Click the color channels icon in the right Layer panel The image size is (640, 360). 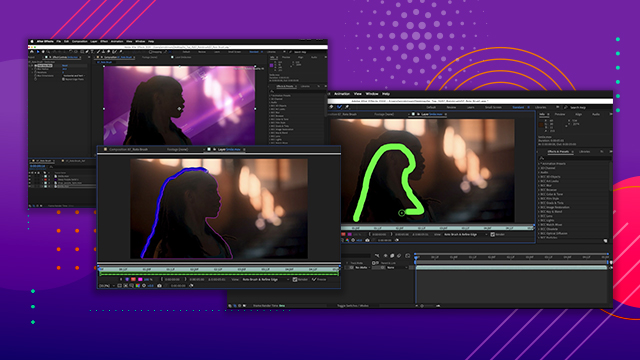[347, 240]
